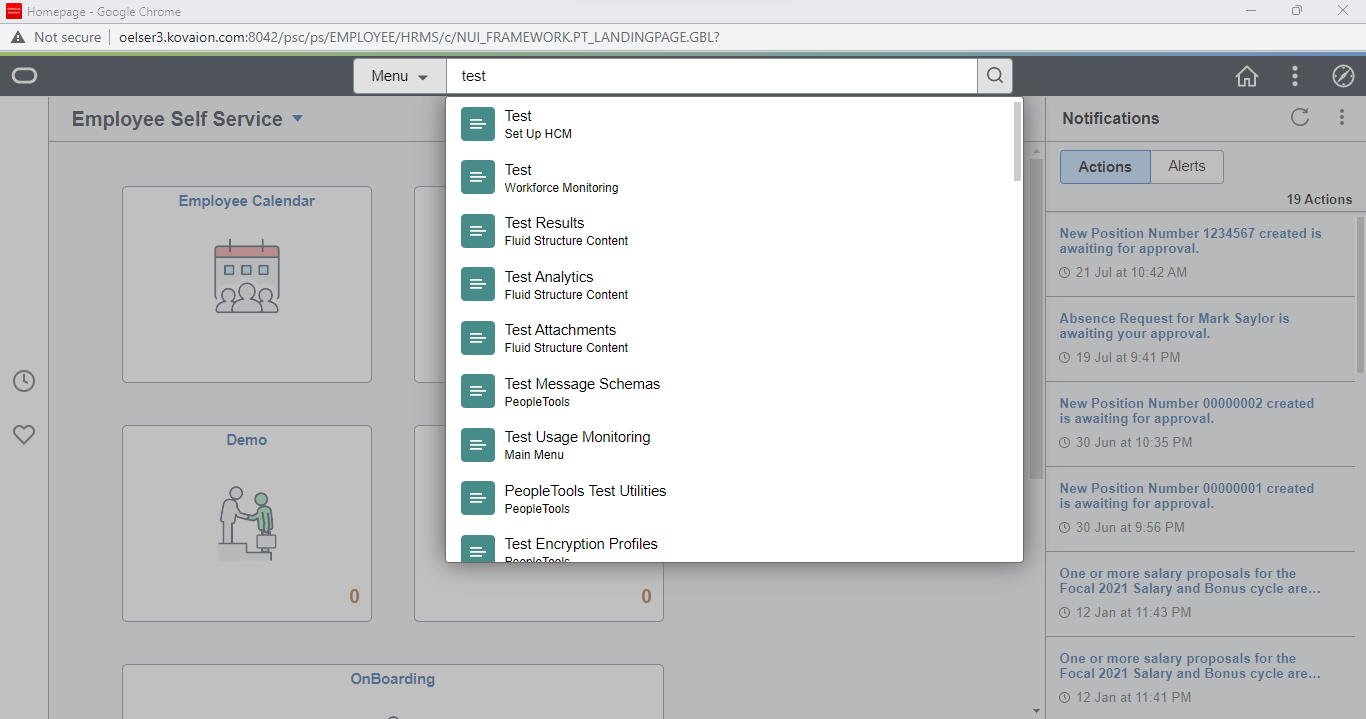Screen dimensions: 1366x719
Task: Open the Employee Calendar tile
Action: 246,284
